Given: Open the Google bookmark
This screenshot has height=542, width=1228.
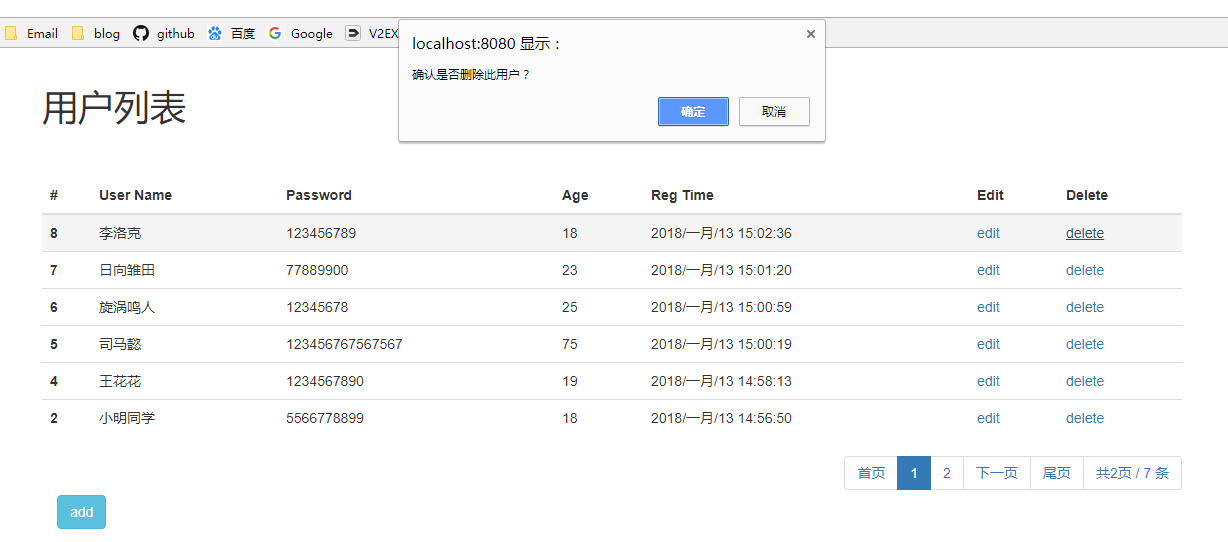Looking at the screenshot, I should (301, 33).
